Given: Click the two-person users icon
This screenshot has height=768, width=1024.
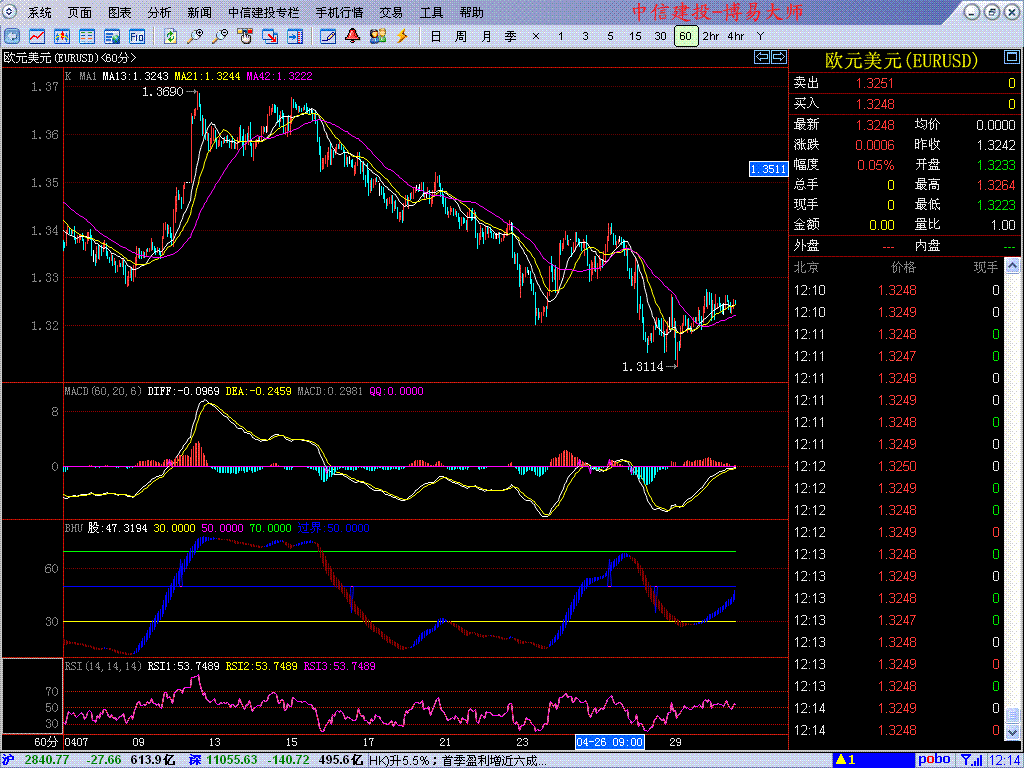Looking at the screenshot, I should [x=377, y=36].
